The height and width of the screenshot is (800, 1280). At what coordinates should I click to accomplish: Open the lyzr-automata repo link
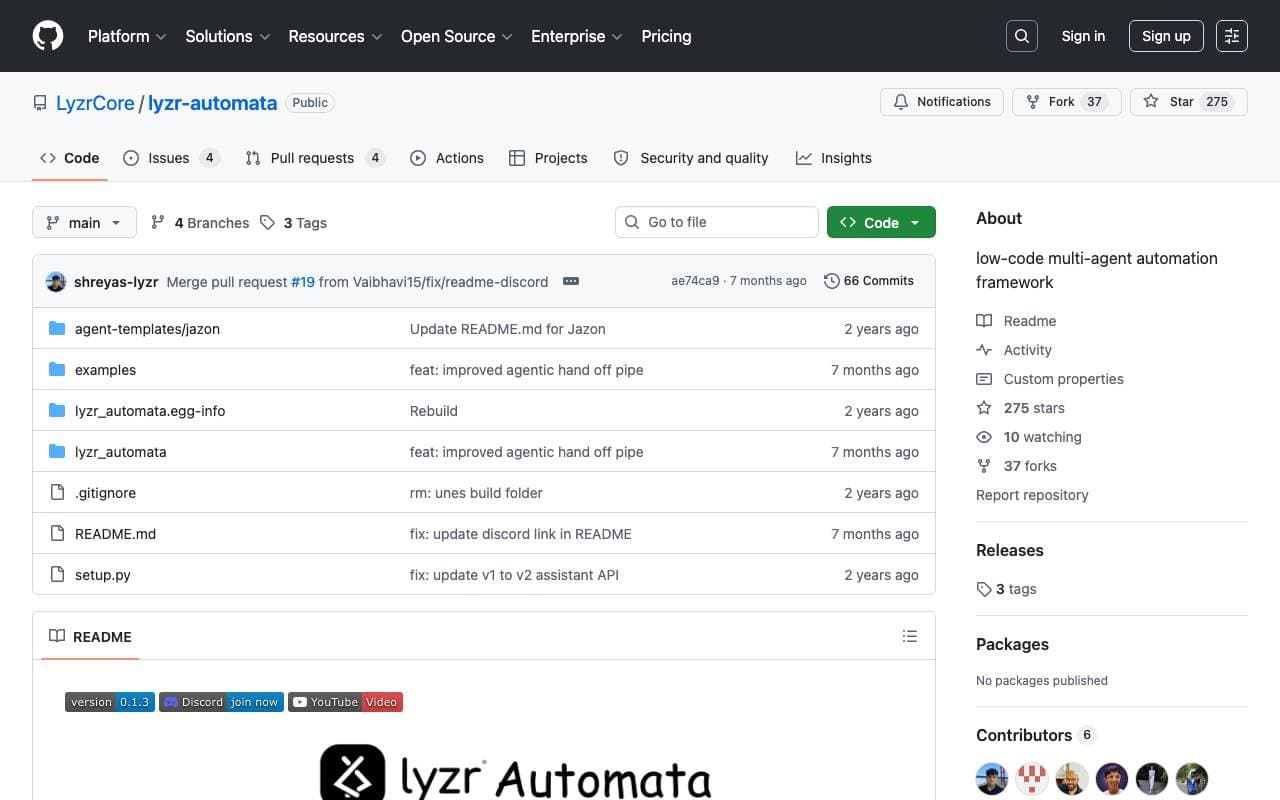pyautogui.click(x=212, y=103)
